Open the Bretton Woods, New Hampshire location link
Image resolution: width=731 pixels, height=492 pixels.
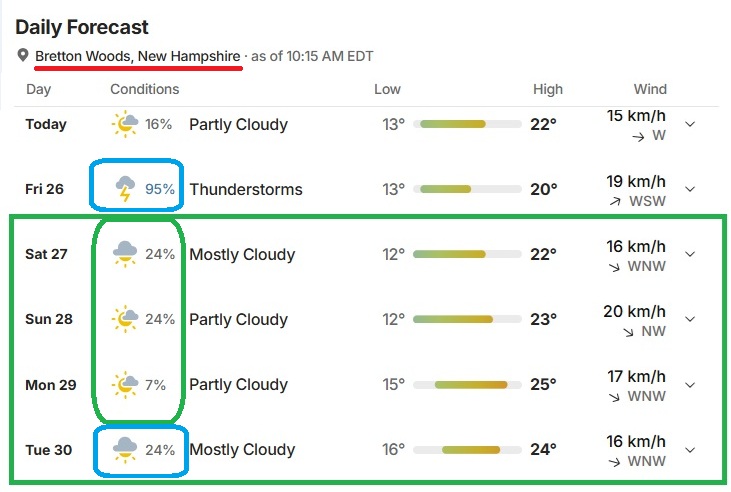tap(138, 56)
